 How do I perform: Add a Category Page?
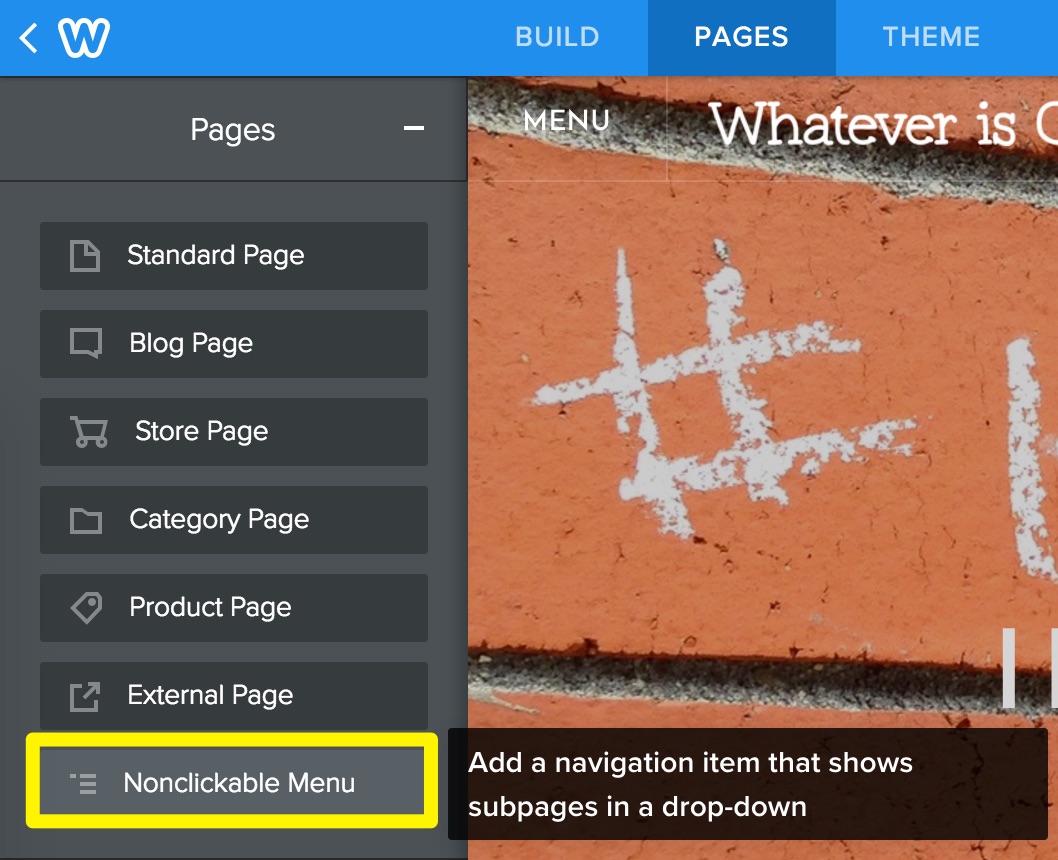pos(233,520)
